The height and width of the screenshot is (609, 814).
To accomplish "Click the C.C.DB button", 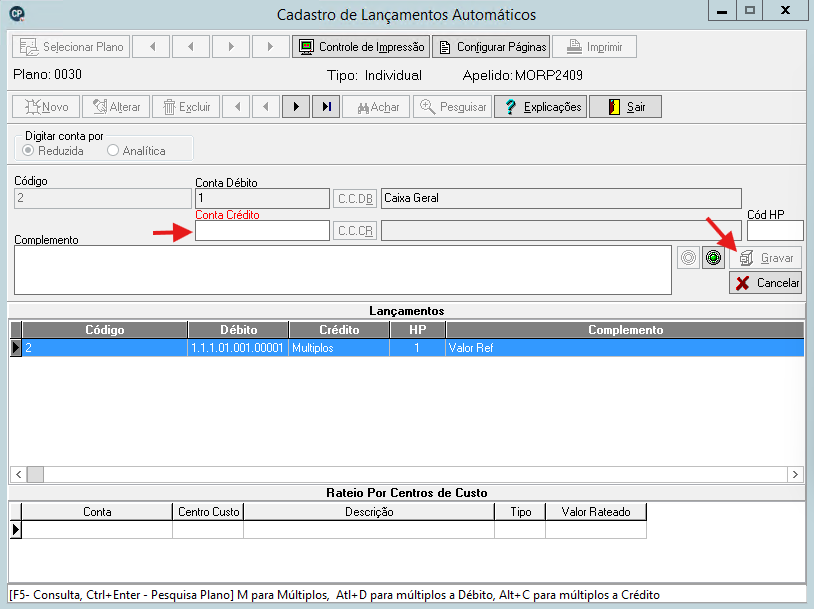I will [x=355, y=199].
